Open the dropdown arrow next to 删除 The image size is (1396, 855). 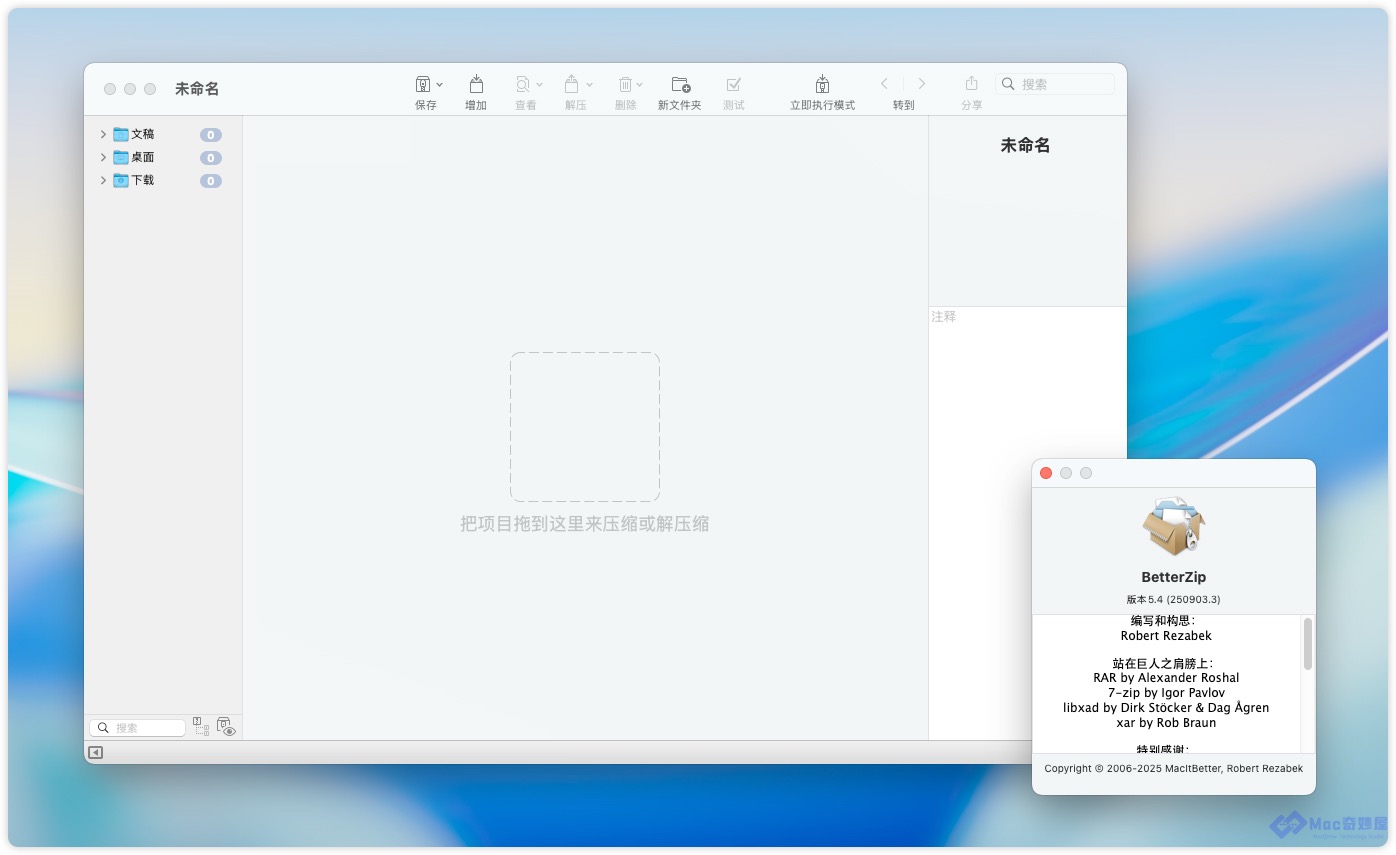coord(640,85)
